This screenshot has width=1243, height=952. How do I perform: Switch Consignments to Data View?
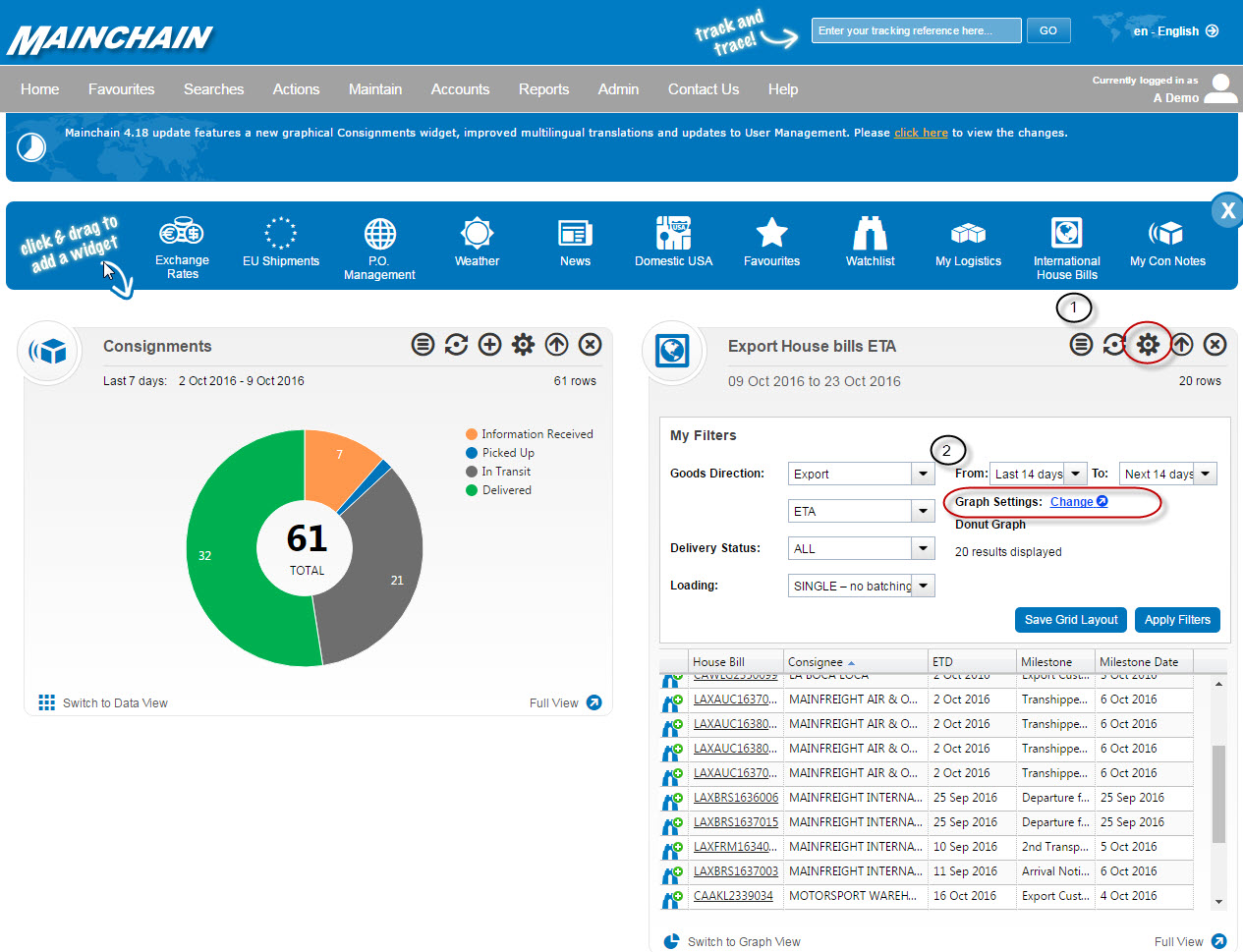tap(103, 702)
